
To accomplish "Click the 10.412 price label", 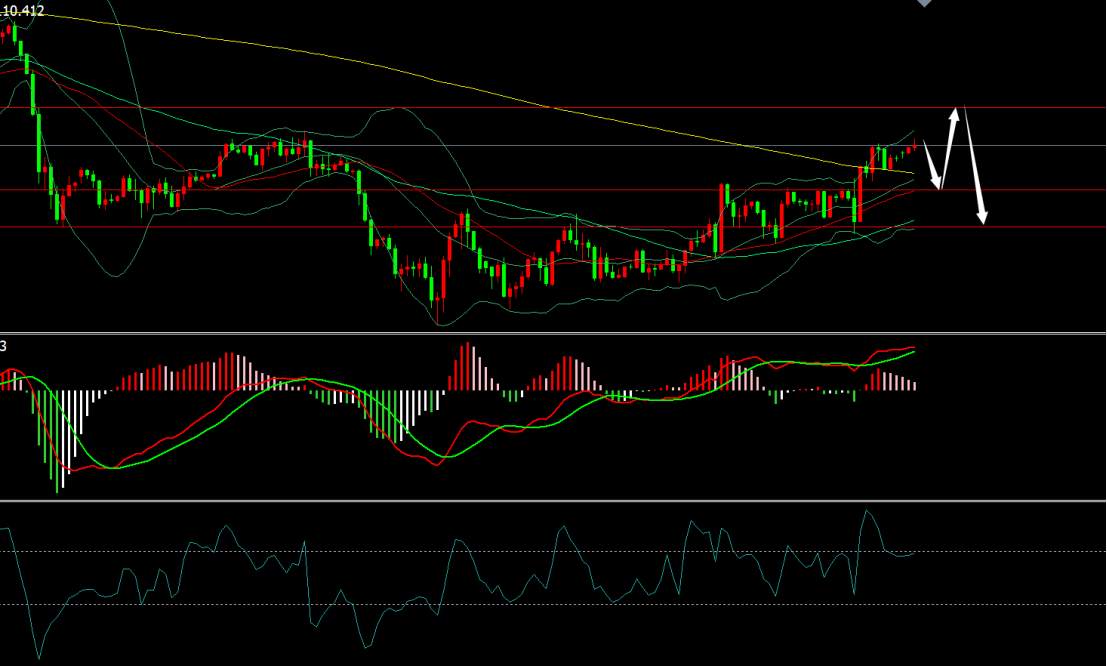I will click(x=23, y=11).
